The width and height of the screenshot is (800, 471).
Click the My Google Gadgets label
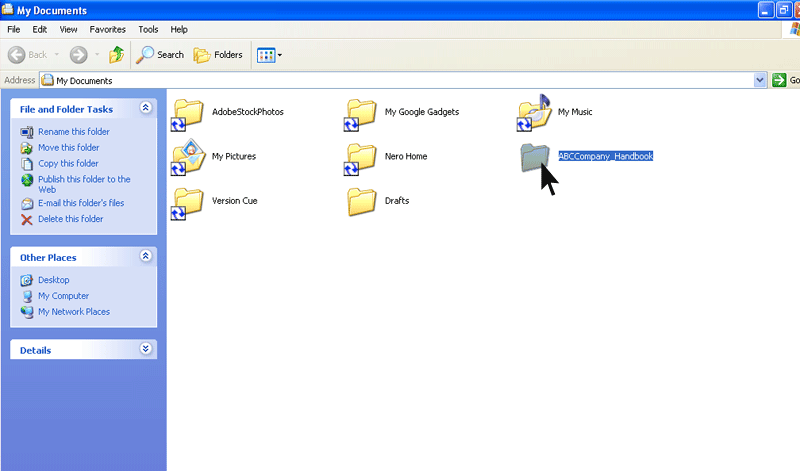click(422, 112)
